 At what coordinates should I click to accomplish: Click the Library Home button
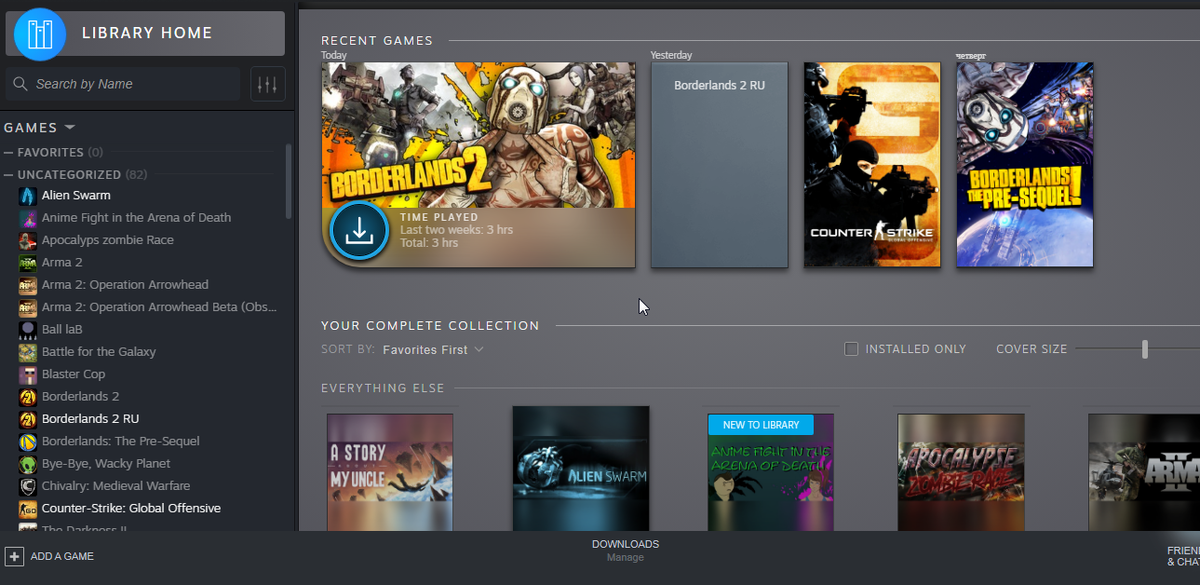coord(147,33)
